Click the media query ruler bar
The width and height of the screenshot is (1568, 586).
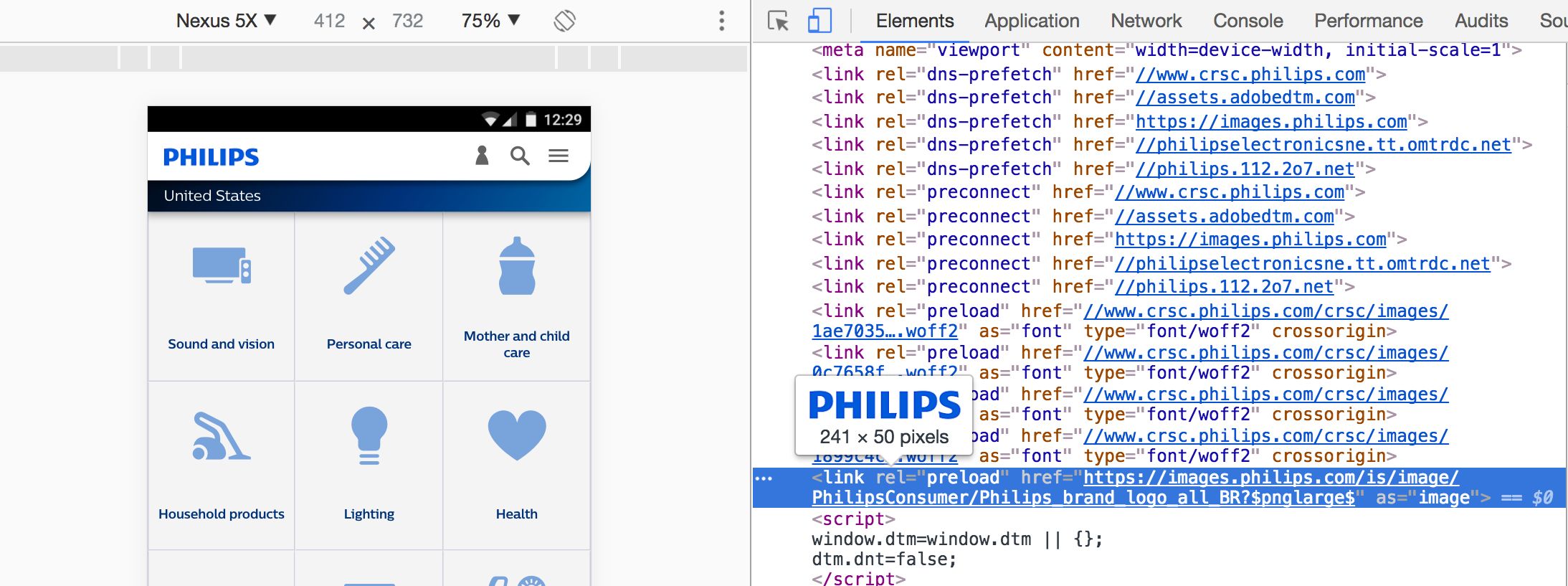click(x=374, y=57)
